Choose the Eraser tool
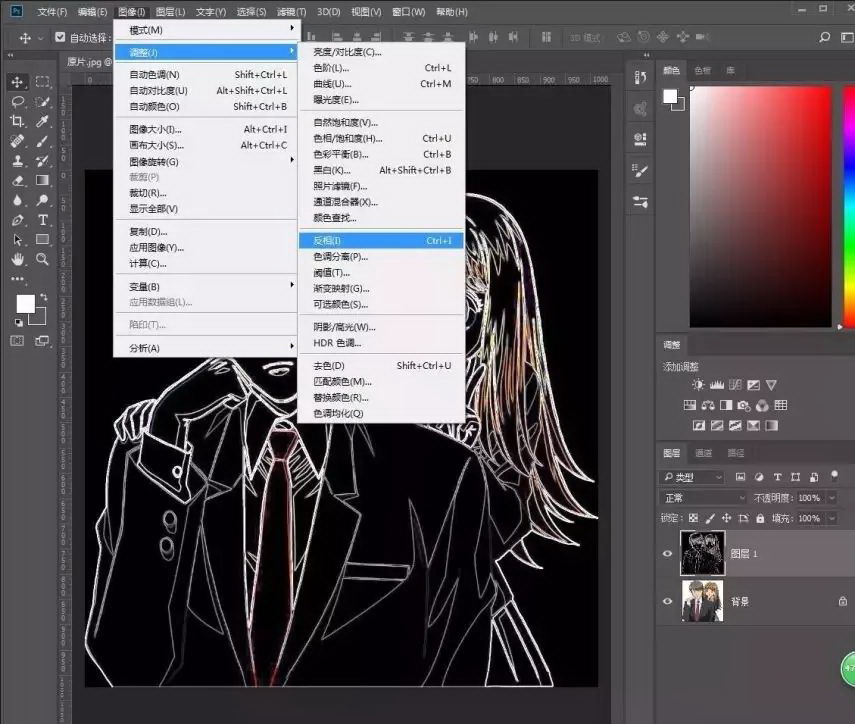 click(17, 181)
